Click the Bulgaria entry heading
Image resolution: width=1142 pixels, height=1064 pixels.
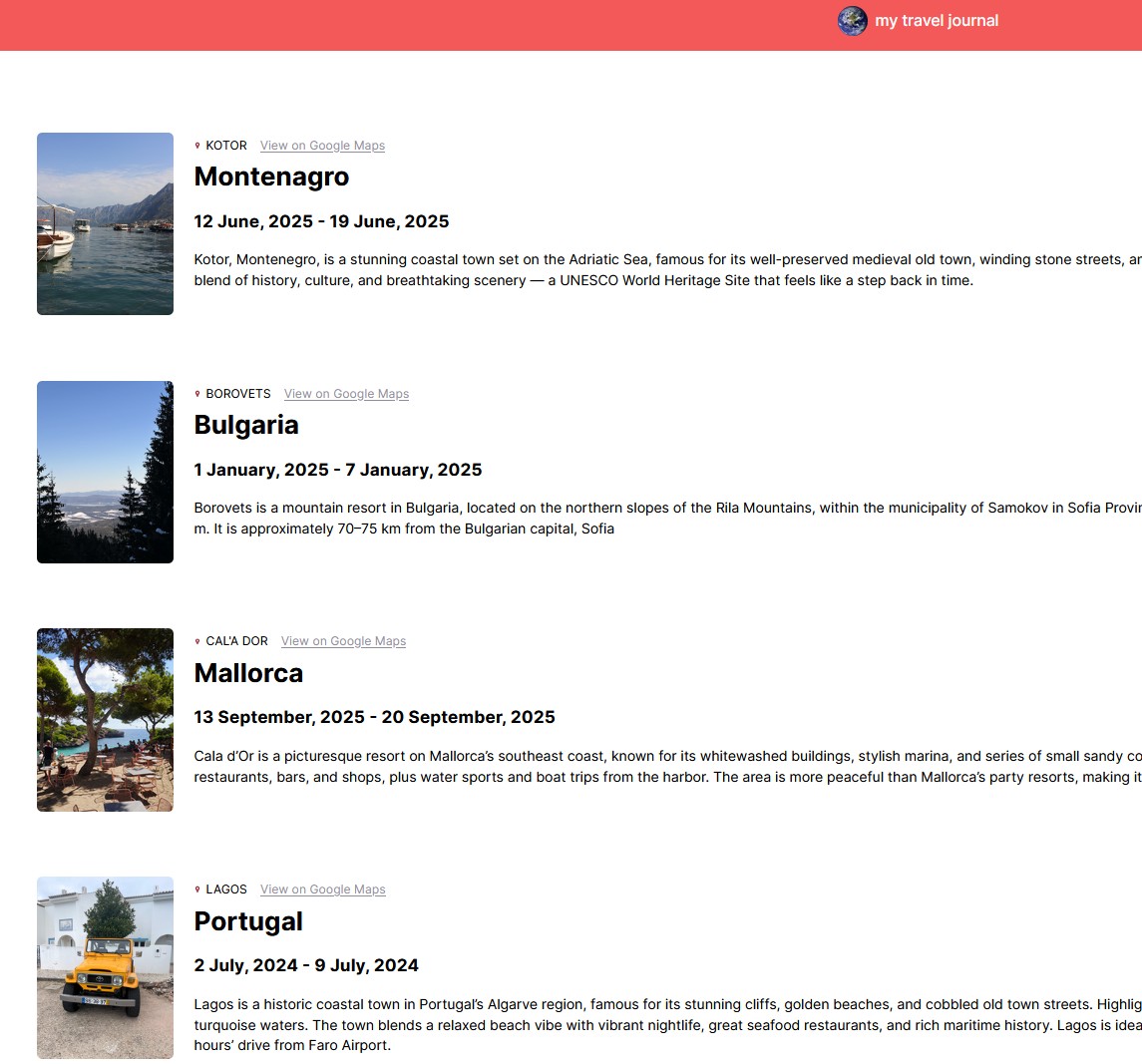[x=246, y=425]
